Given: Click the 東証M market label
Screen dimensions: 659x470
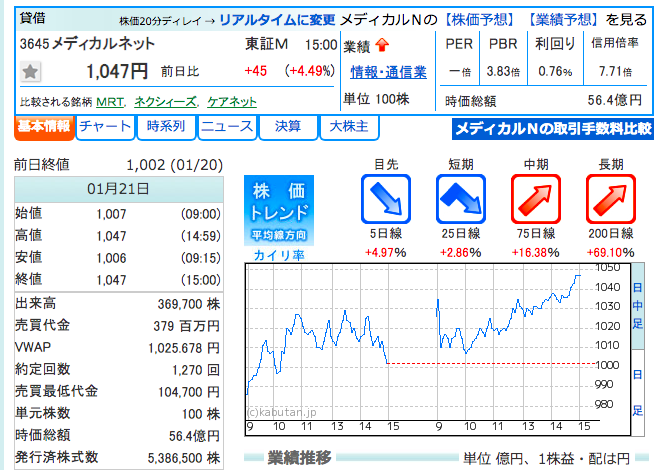Looking at the screenshot, I should click(x=267, y=44).
